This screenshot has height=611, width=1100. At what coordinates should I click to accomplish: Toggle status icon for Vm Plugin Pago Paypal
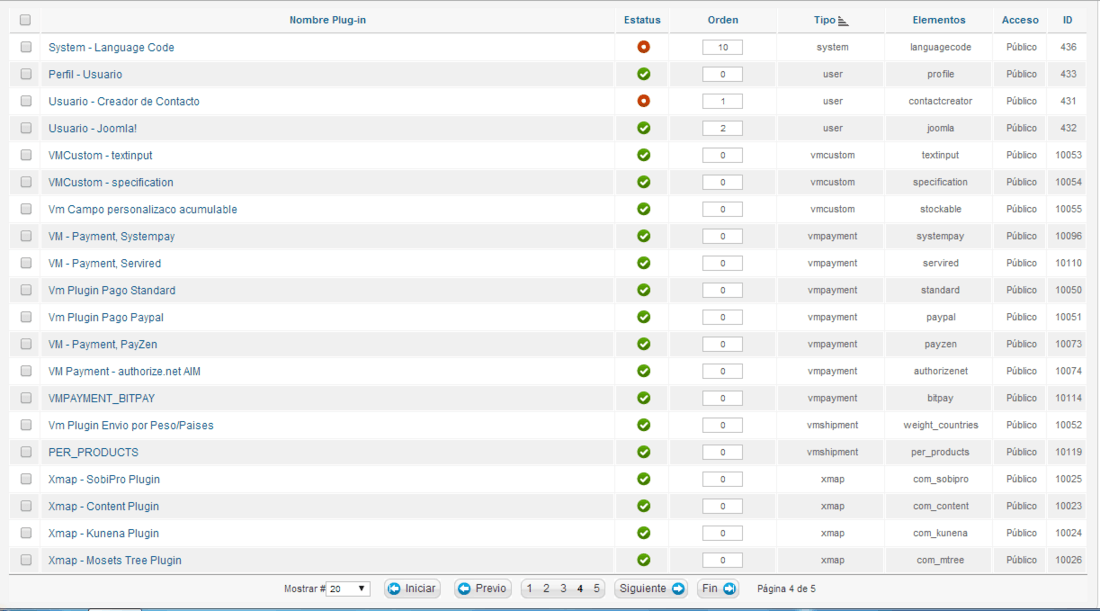tap(643, 317)
